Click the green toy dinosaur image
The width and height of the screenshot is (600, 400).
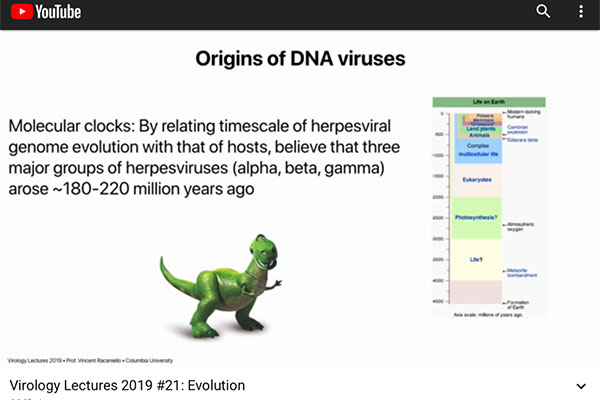click(x=221, y=286)
